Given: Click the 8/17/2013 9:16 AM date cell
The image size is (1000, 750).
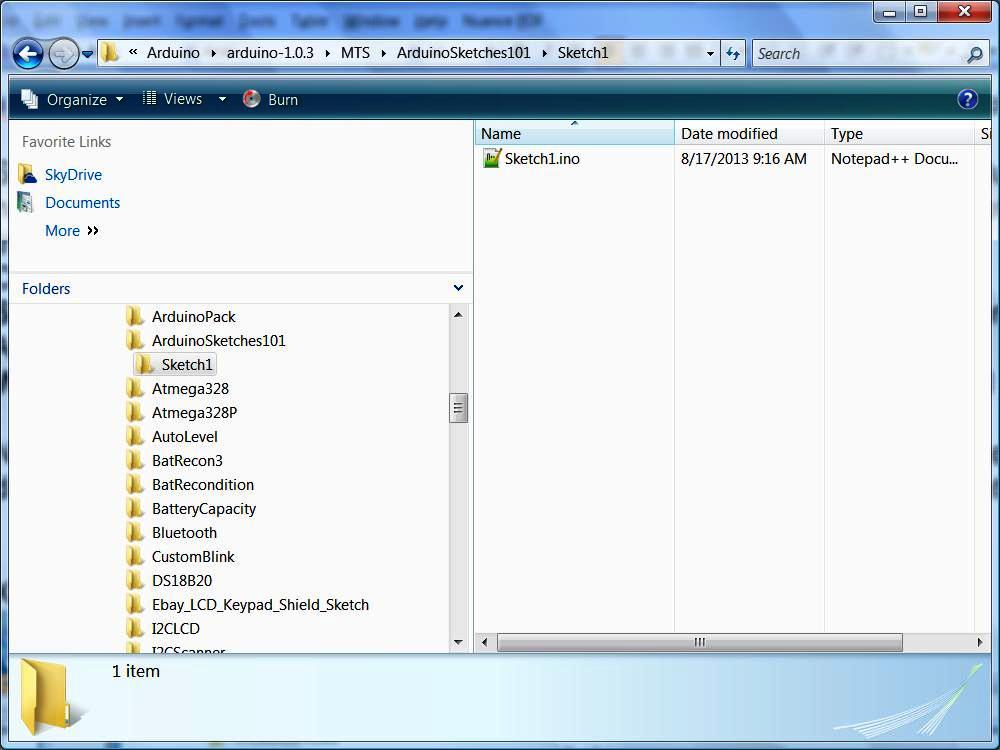Looking at the screenshot, I should pyautogui.click(x=744, y=159).
